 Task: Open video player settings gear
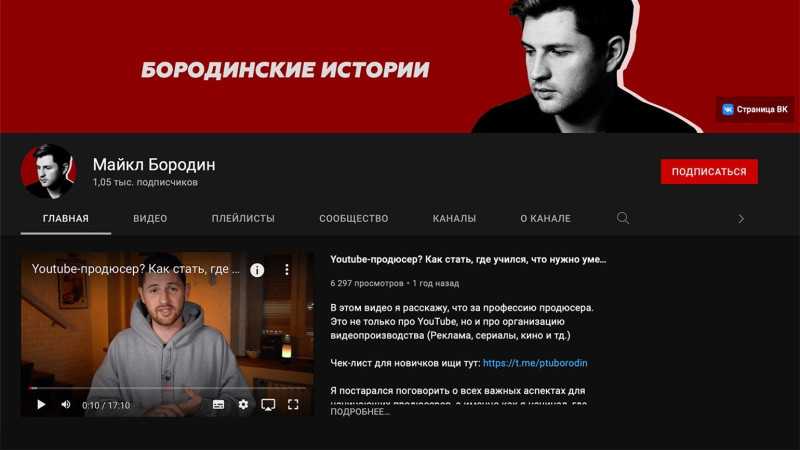click(243, 405)
